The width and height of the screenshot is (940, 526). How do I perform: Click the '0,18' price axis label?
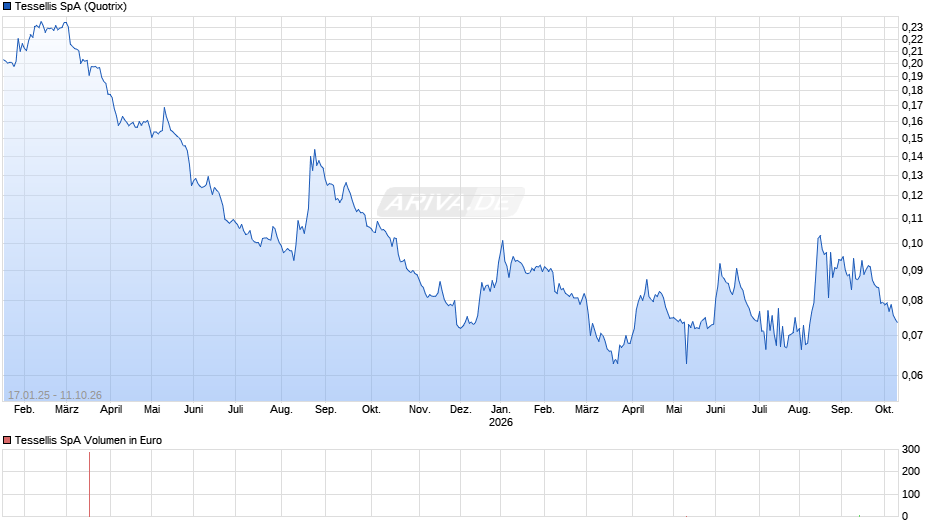[x=912, y=91]
